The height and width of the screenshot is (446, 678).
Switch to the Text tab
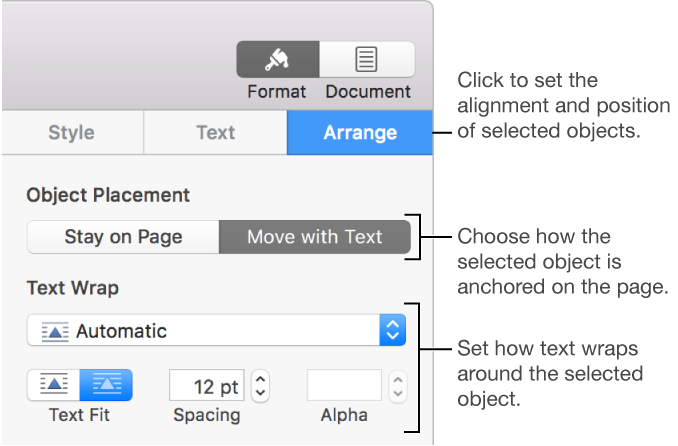point(215,132)
